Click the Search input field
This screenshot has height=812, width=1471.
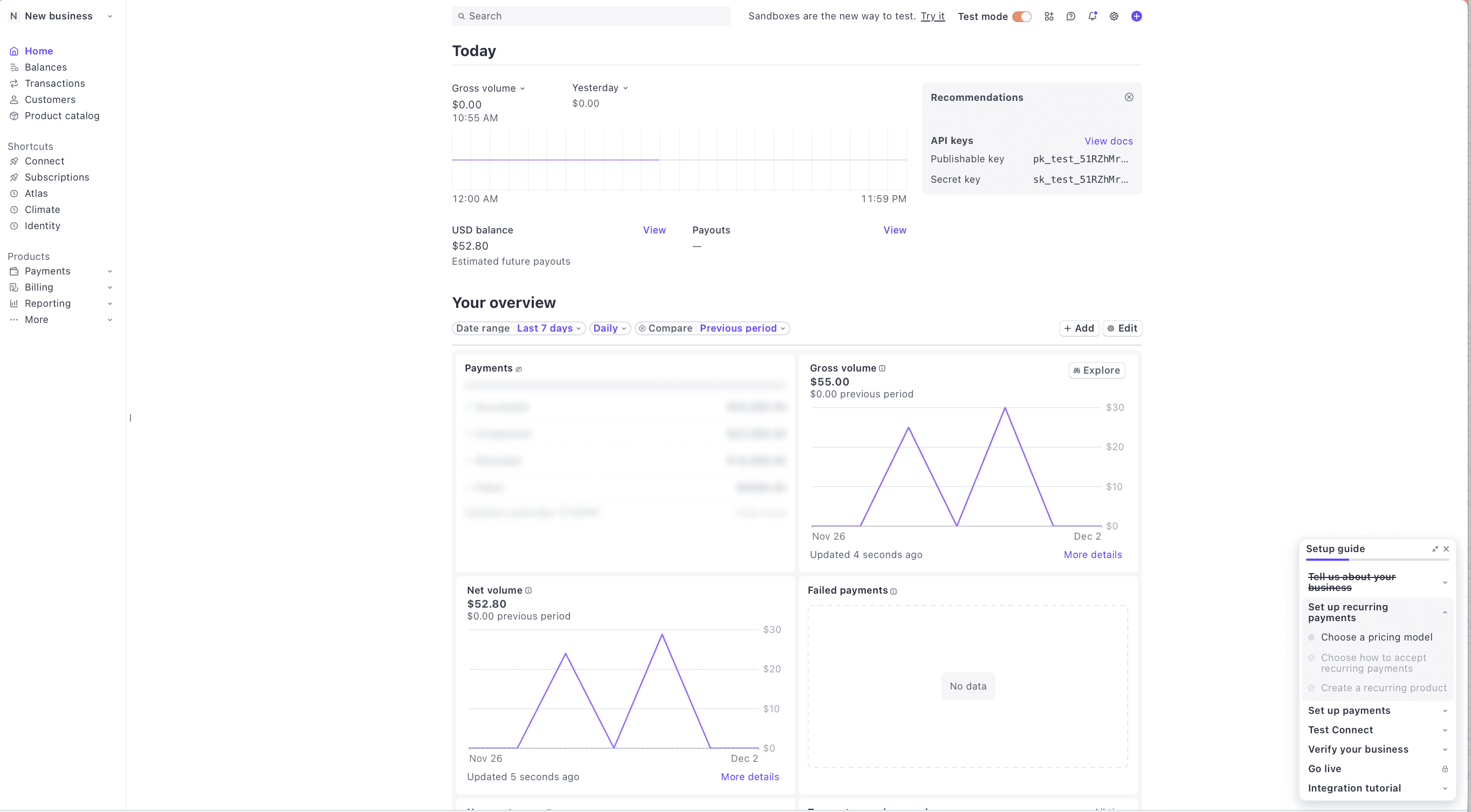[591, 16]
